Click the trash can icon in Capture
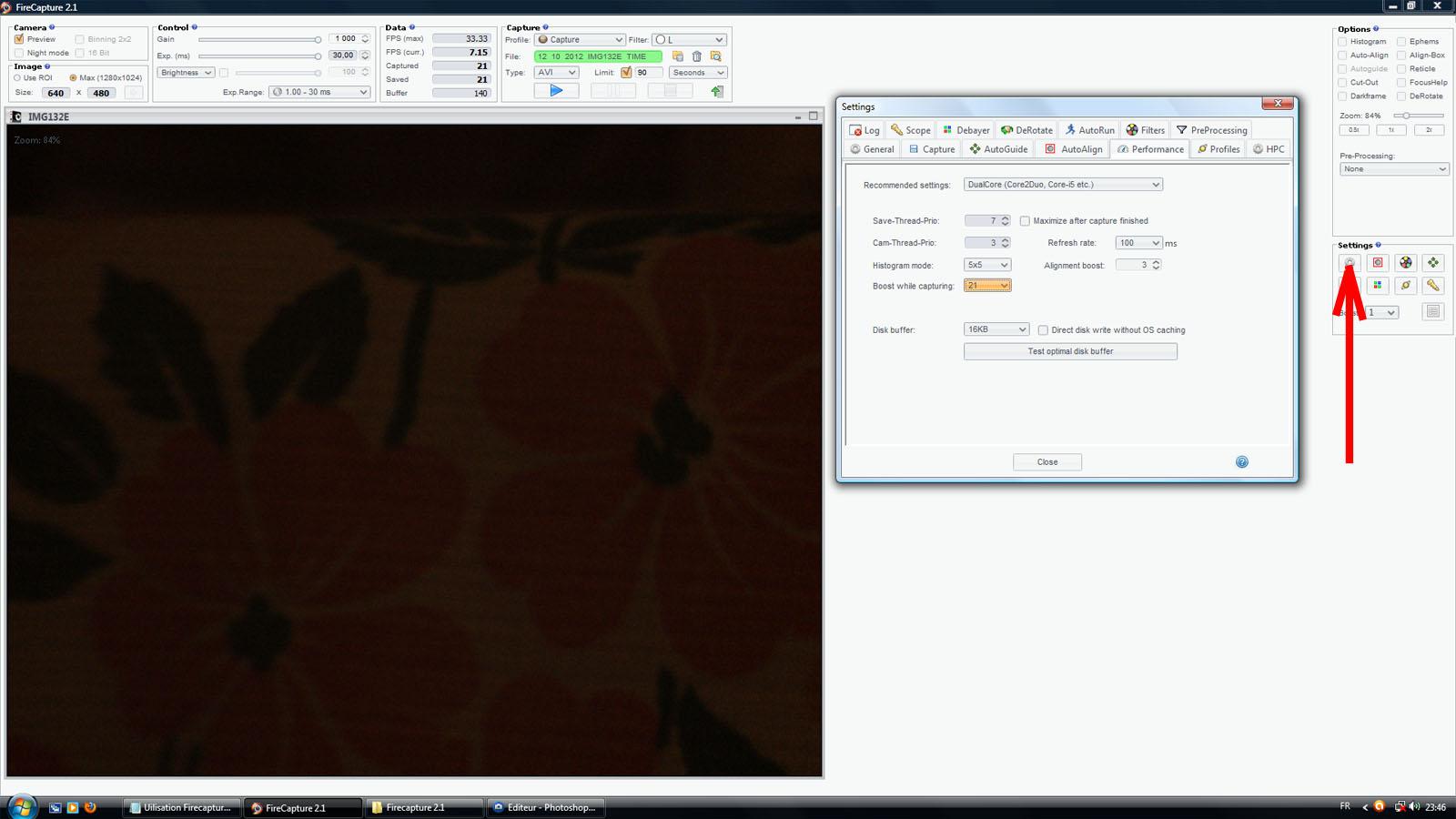This screenshot has width=1456, height=819. 697,56
